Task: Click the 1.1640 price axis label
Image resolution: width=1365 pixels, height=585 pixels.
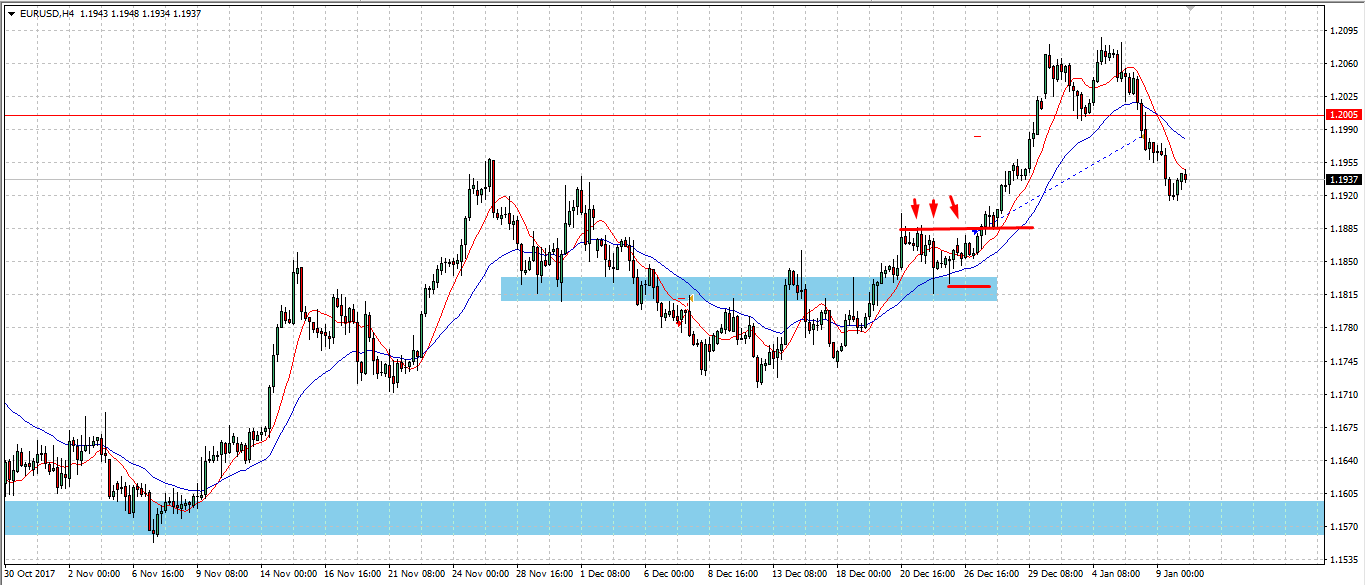Action: click(1342, 461)
